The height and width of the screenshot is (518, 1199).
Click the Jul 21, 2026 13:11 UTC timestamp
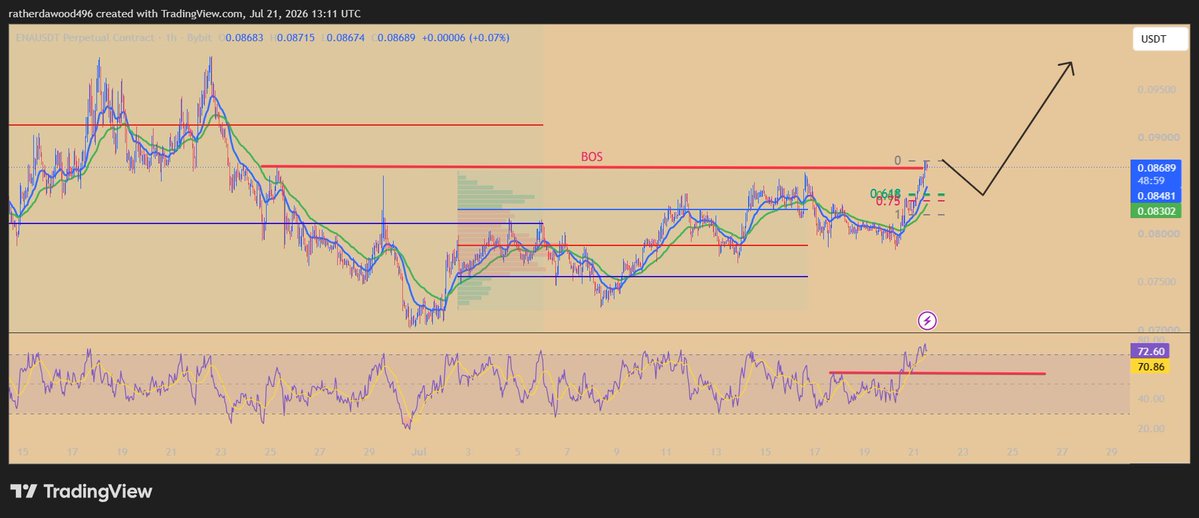[305, 14]
